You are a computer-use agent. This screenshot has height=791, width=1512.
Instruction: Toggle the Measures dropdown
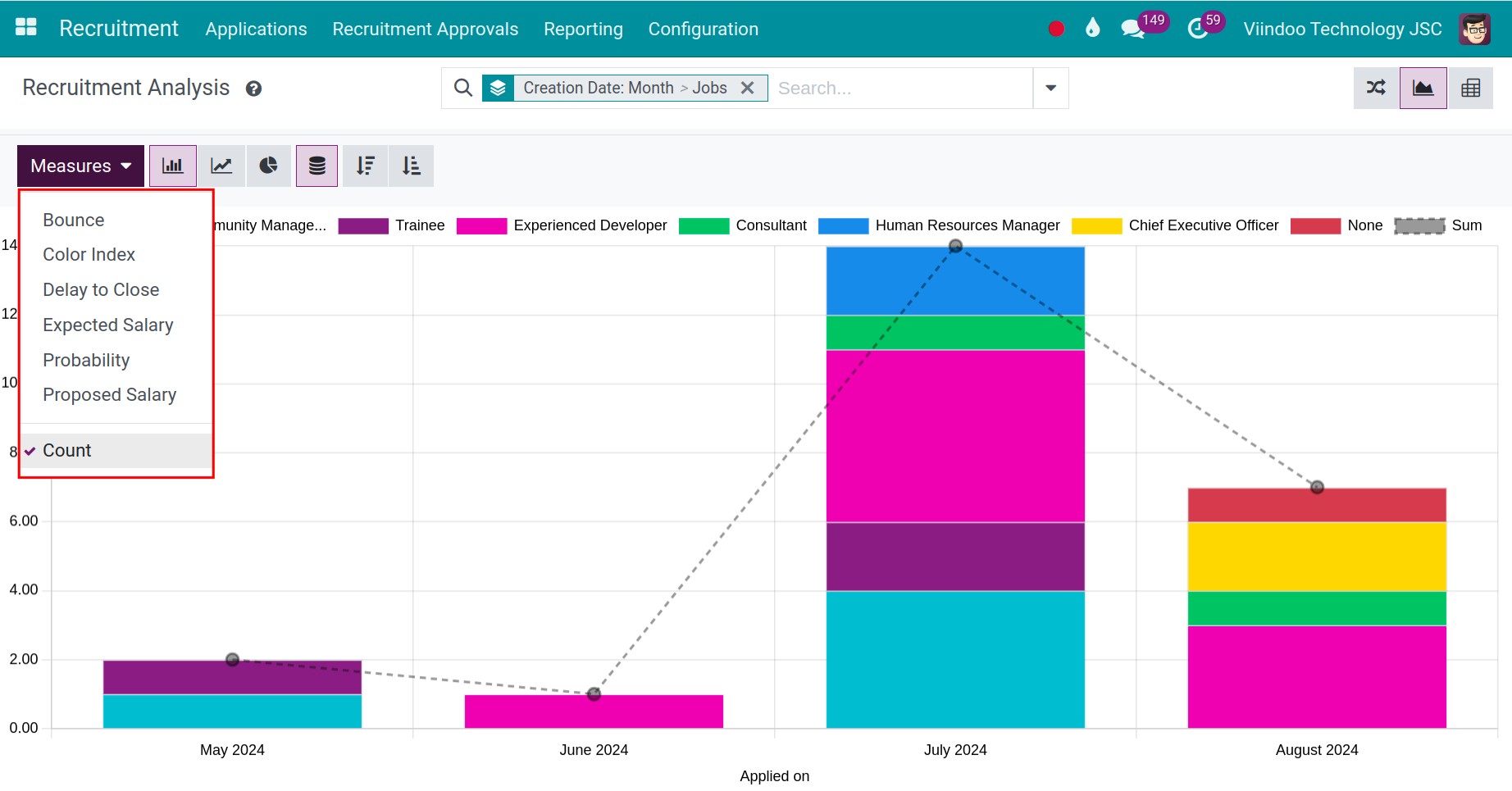pos(80,166)
